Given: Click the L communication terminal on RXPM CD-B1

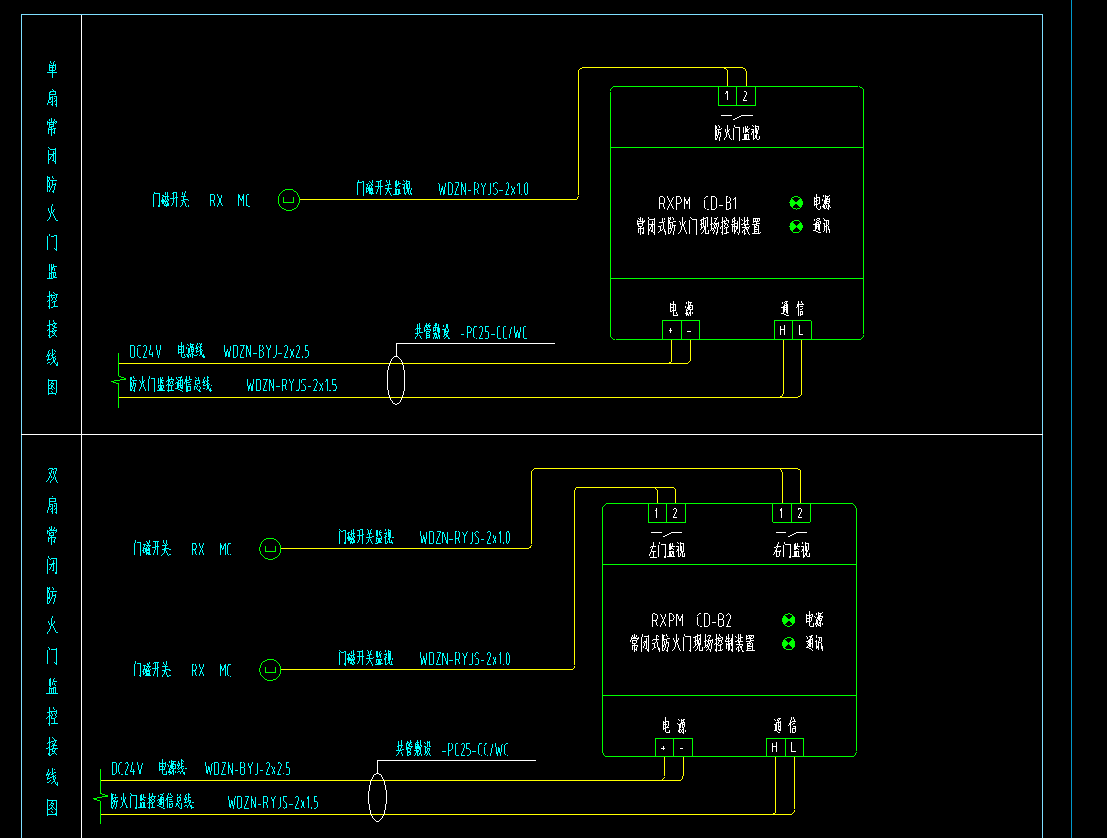Looking at the screenshot, I should pyautogui.click(x=801, y=330).
